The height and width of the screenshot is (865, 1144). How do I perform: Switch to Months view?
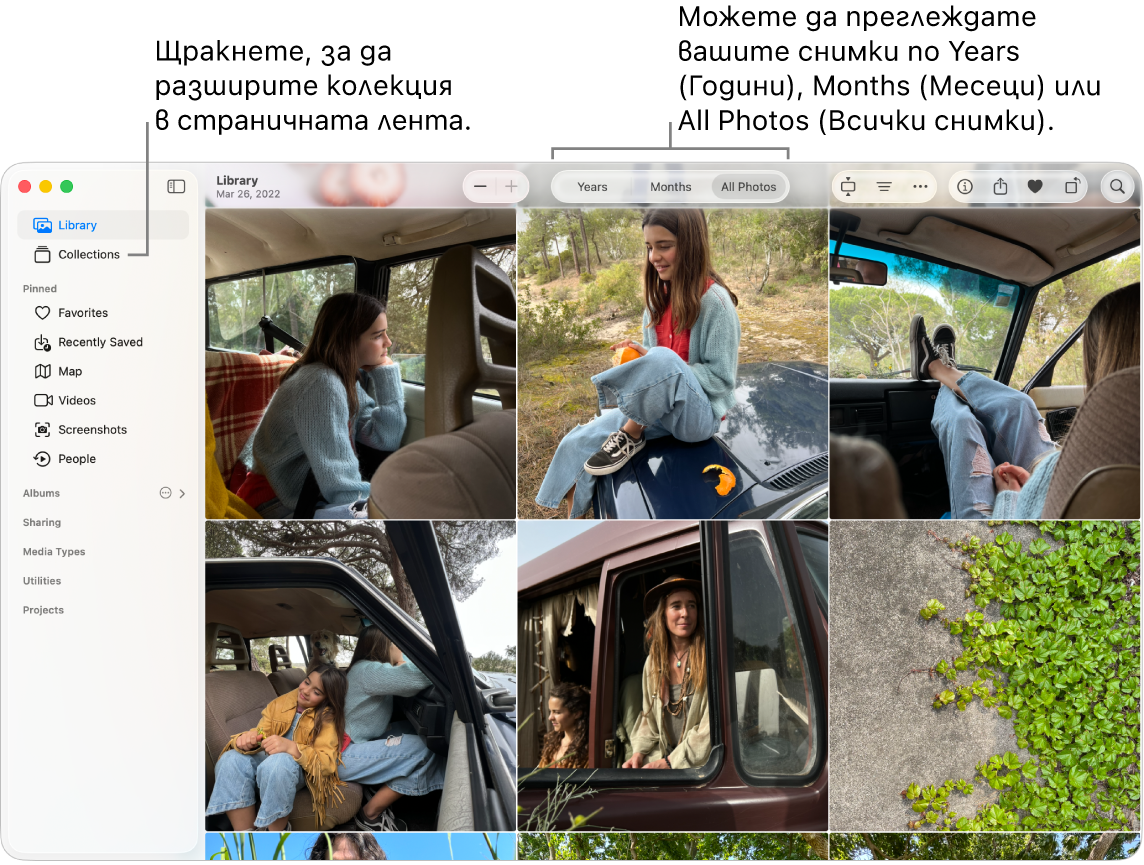tap(670, 187)
